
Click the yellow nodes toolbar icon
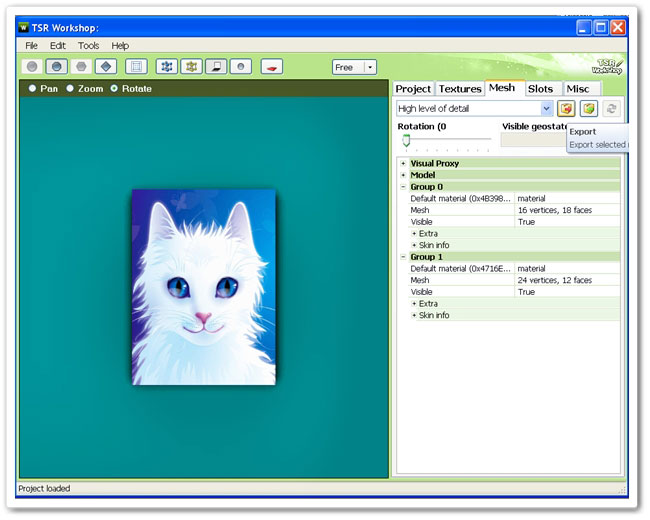(x=191, y=67)
